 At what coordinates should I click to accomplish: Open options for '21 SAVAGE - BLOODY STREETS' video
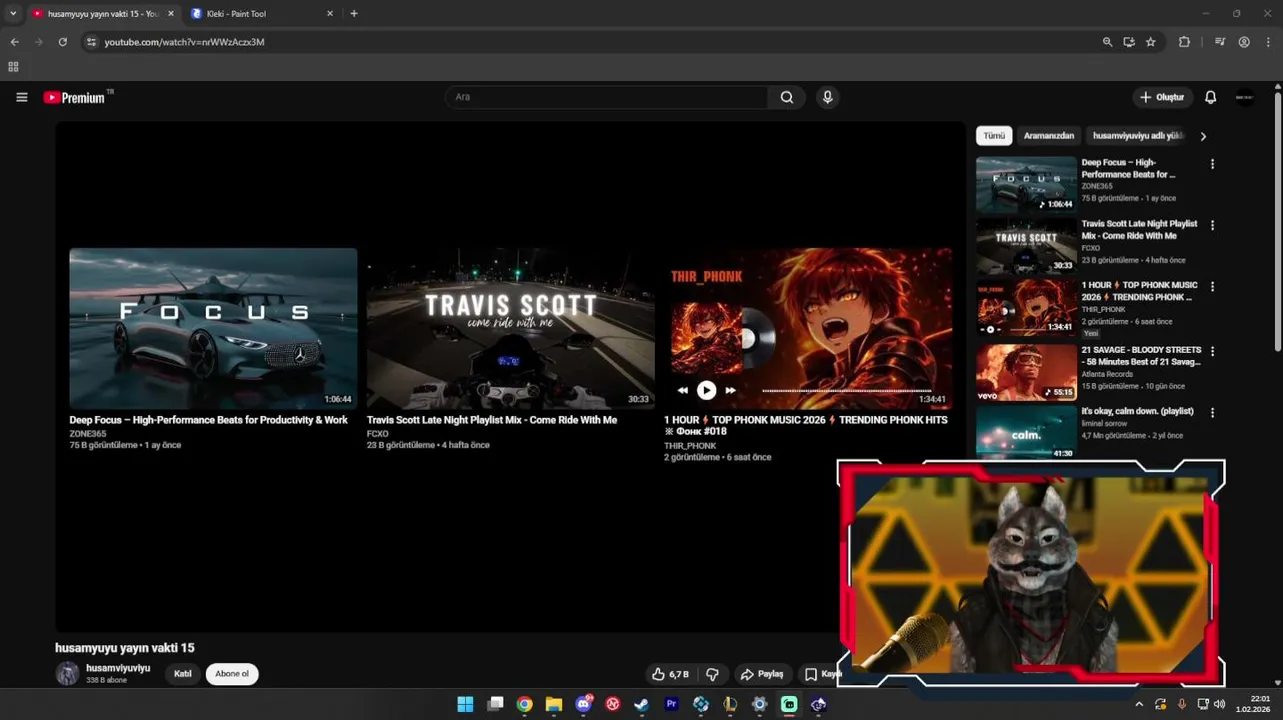tap(1213, 352)
